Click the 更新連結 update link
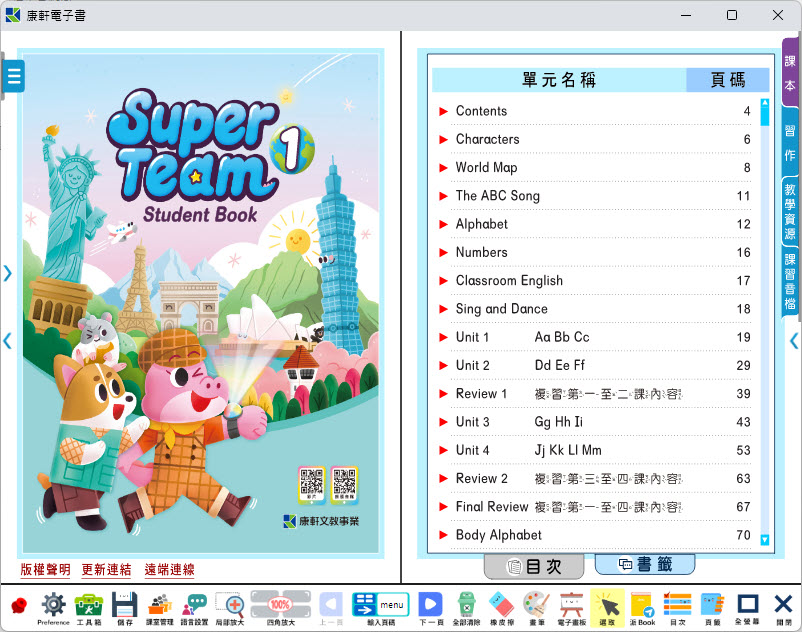This screenshot has height=632, width=802. pyautogui.click(x=106, y=570)
